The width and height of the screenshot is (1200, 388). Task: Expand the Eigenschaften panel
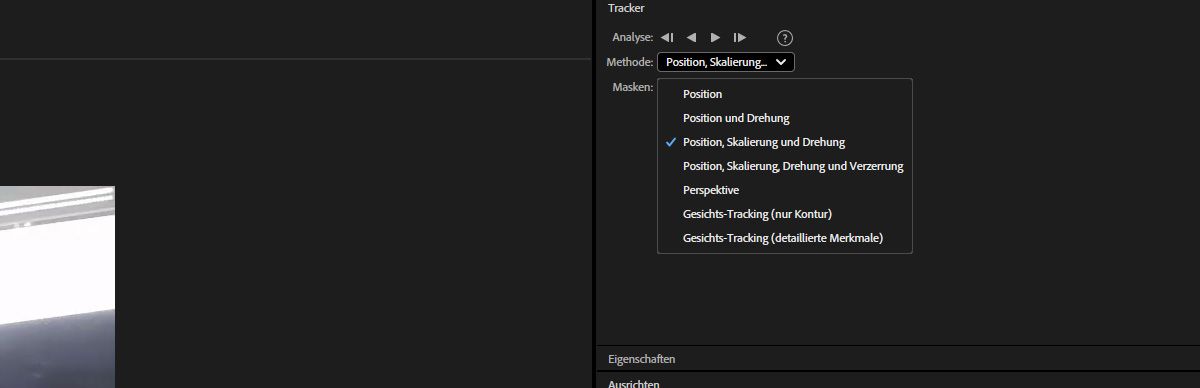(641, 359)
